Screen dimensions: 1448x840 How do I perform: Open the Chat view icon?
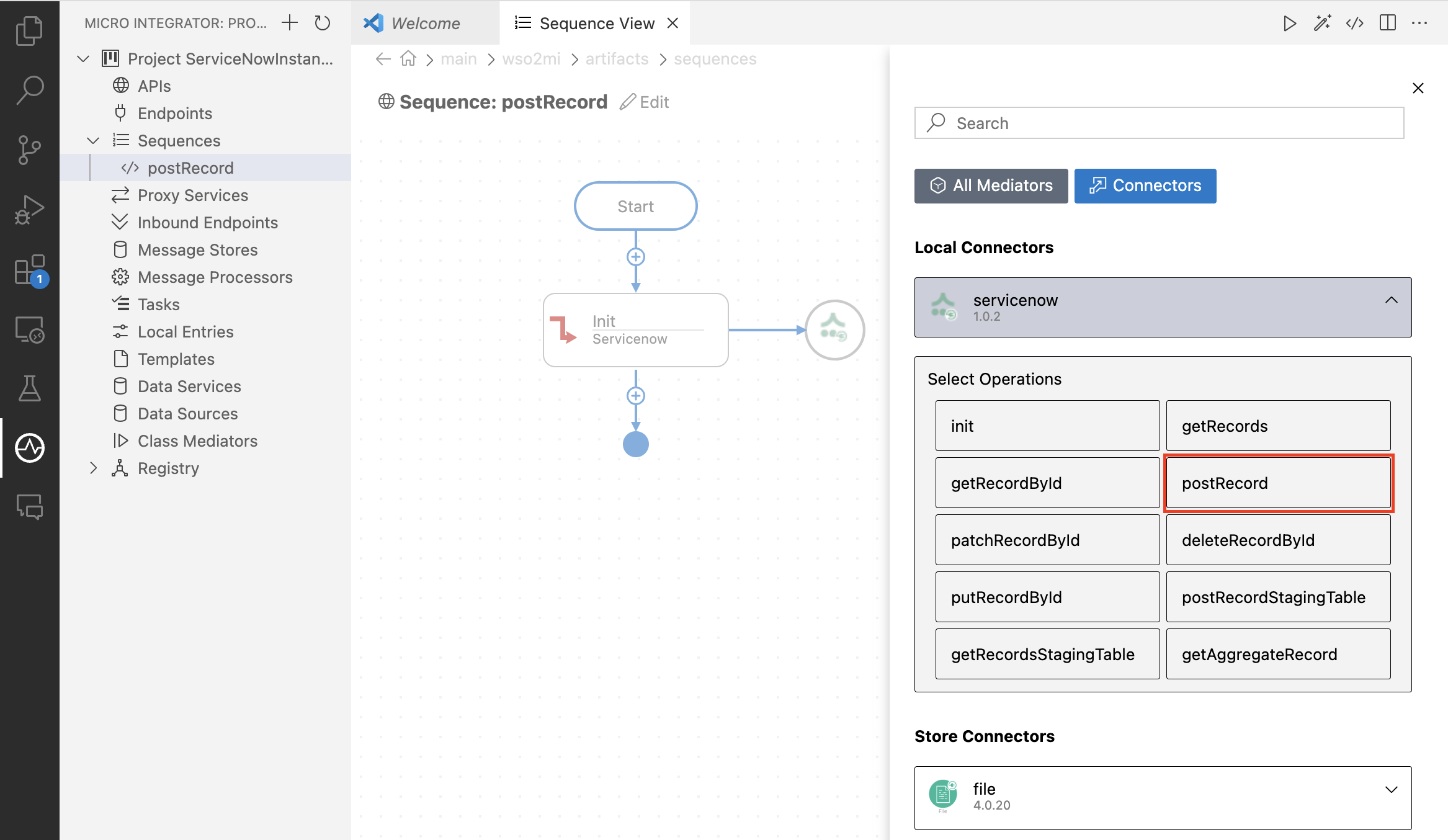pos(29,507)
